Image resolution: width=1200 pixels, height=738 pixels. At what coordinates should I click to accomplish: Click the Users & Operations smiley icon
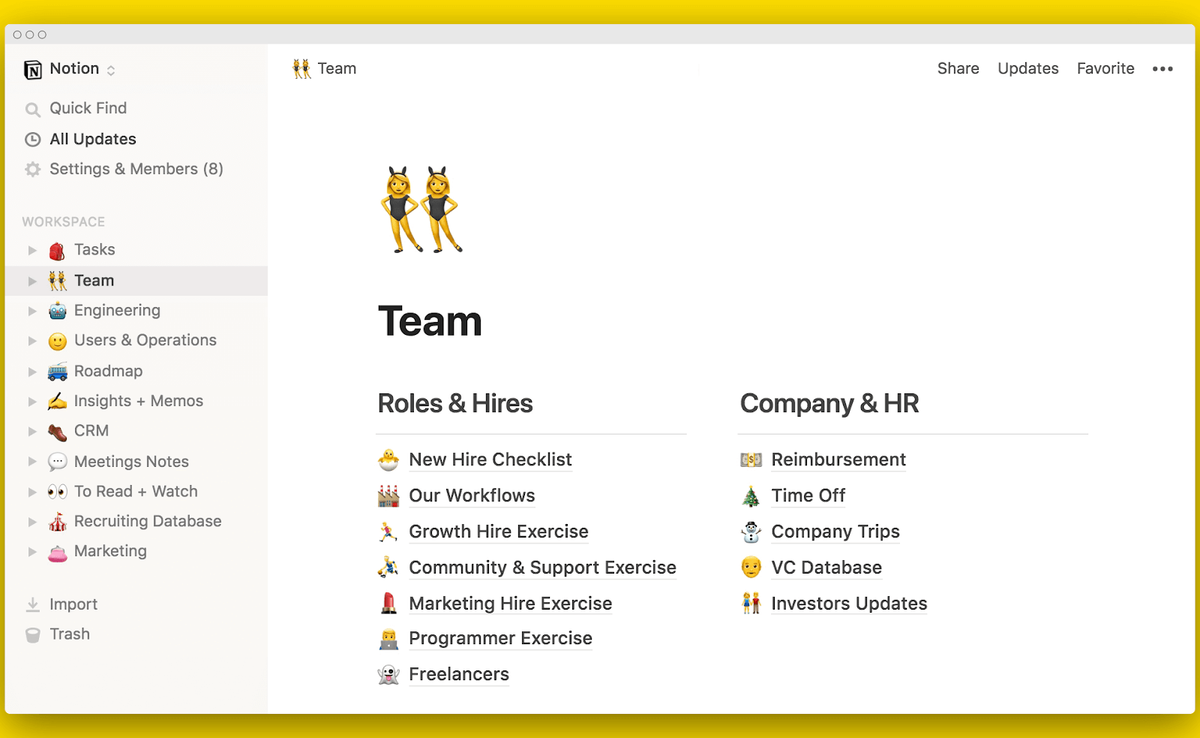pyautogui.click(x=57, y=341)
